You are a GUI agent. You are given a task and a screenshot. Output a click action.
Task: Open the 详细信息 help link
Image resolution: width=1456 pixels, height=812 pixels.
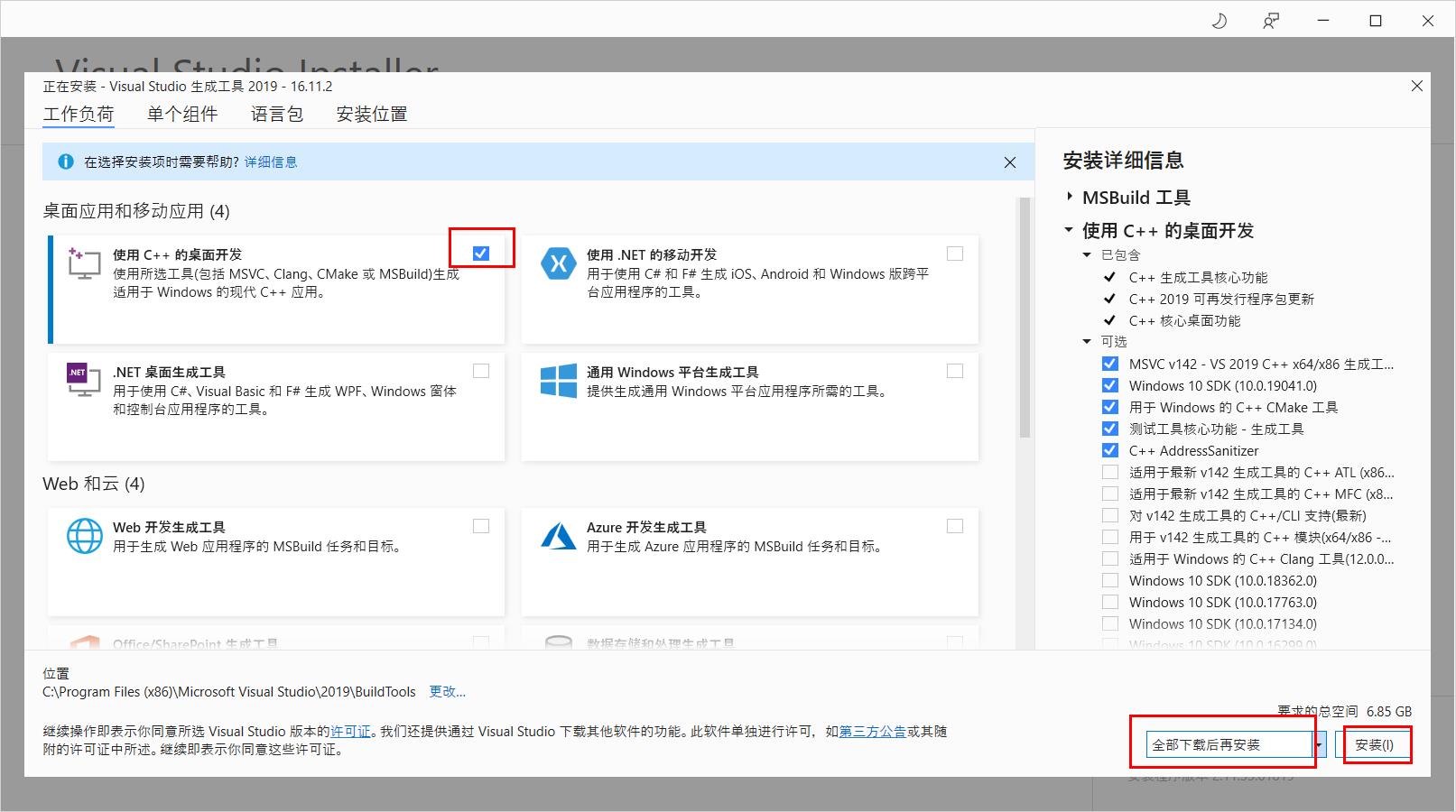[271, 162]
